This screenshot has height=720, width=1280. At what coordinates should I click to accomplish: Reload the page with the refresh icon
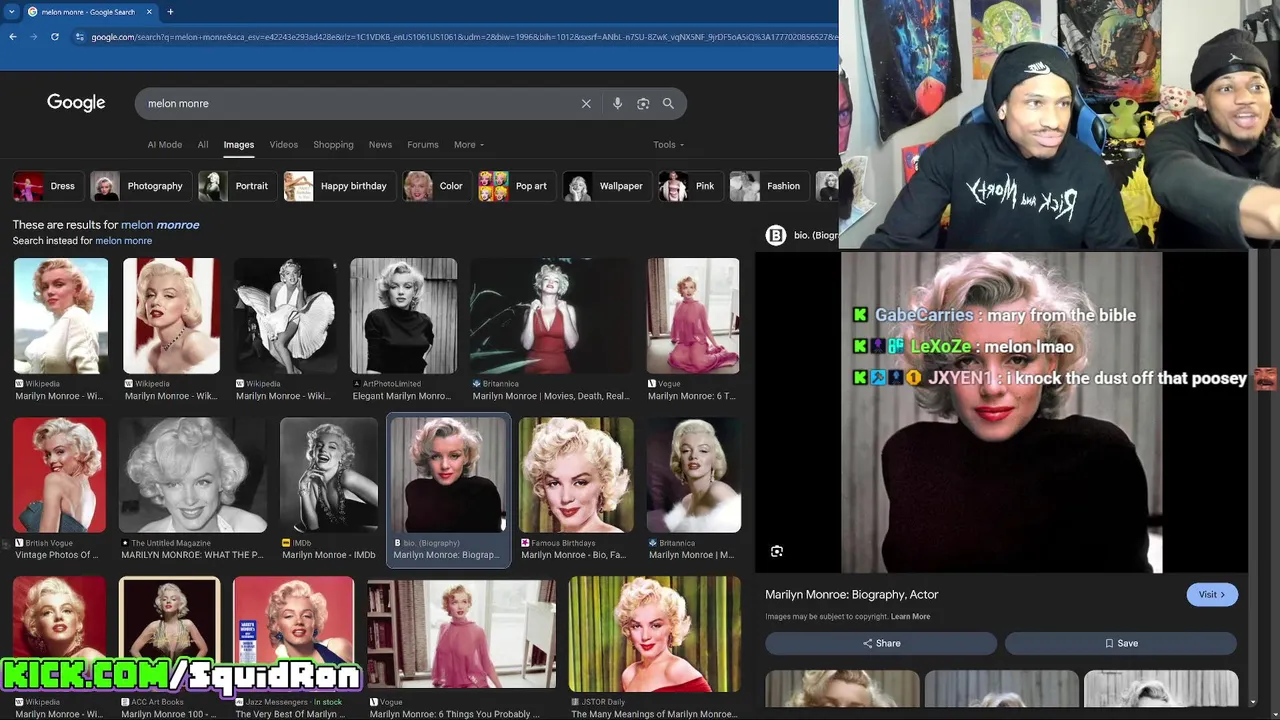(54, 37)
